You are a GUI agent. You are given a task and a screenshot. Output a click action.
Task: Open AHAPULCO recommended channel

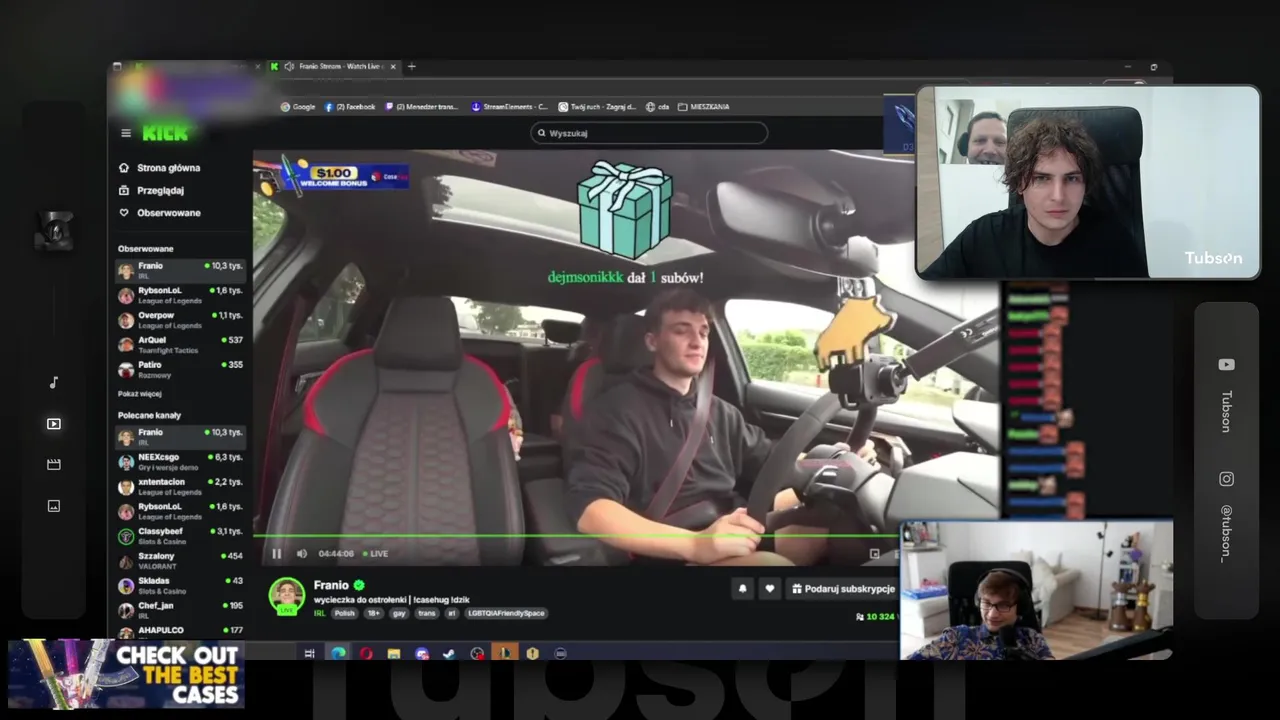coord(180,631)
